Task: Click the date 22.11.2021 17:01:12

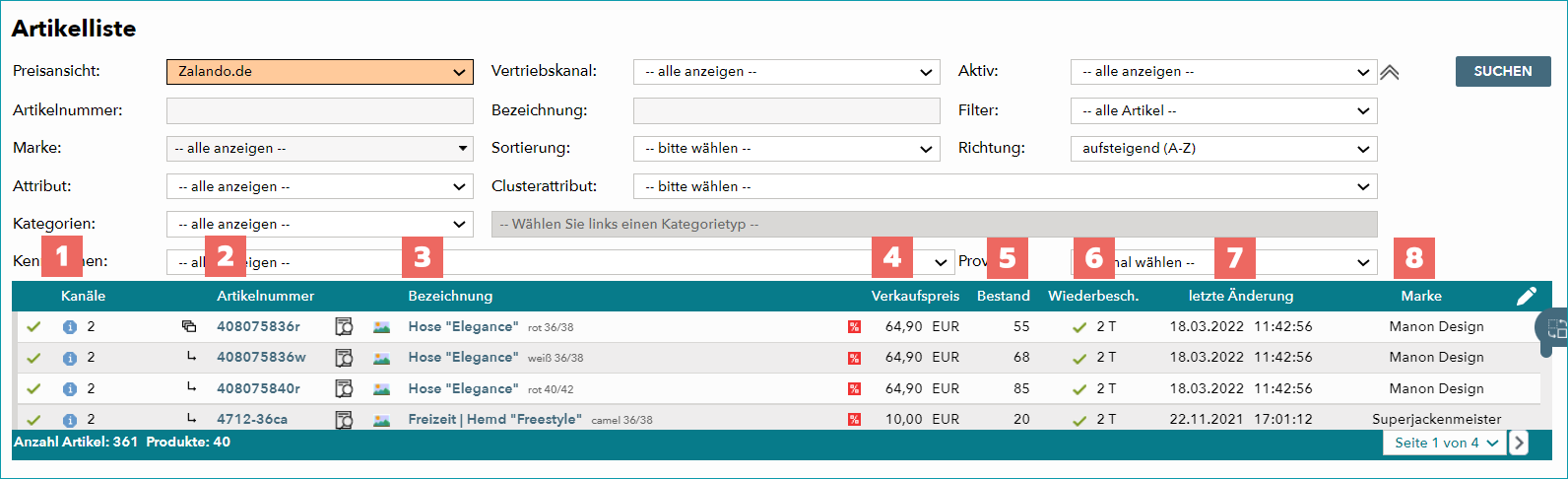Action: coord(1241,419)
